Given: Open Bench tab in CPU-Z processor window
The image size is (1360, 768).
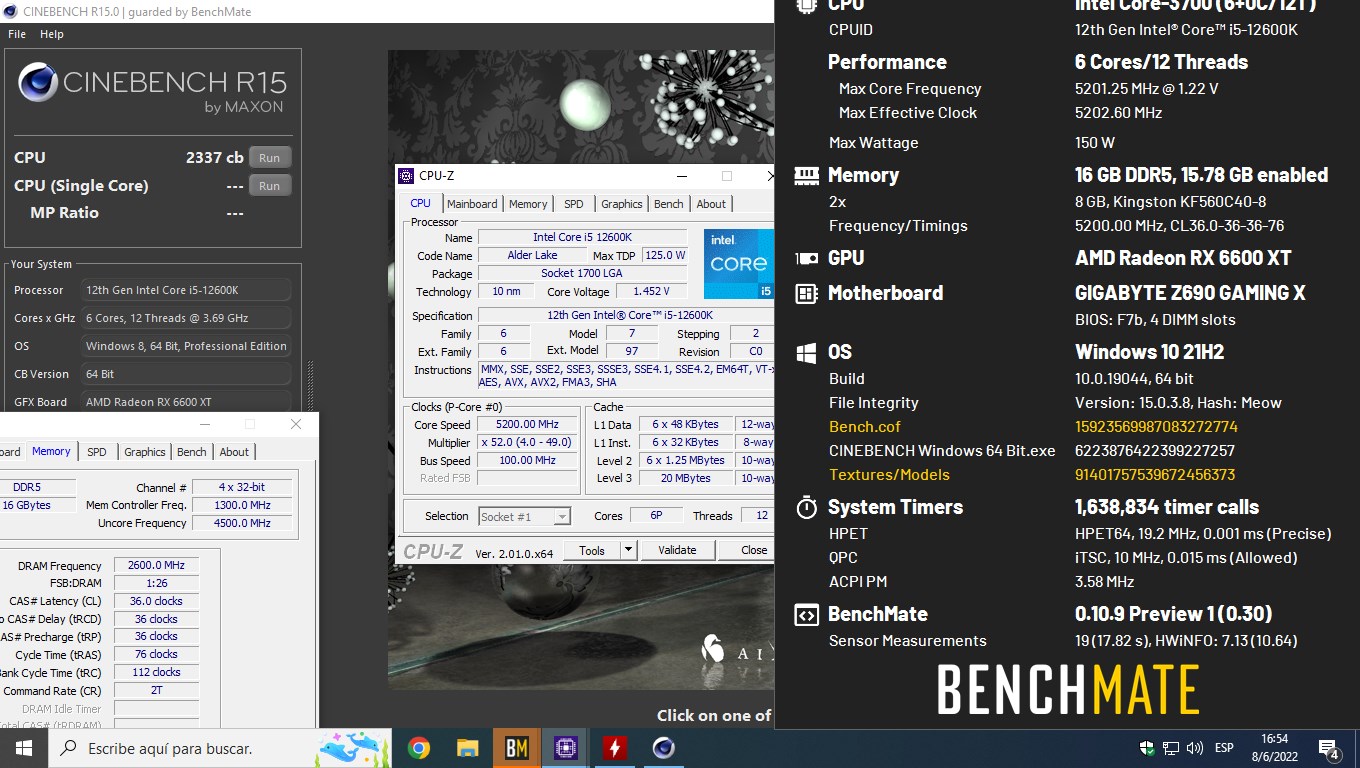Looking at the screenshot, I should (x=669, y=204).
